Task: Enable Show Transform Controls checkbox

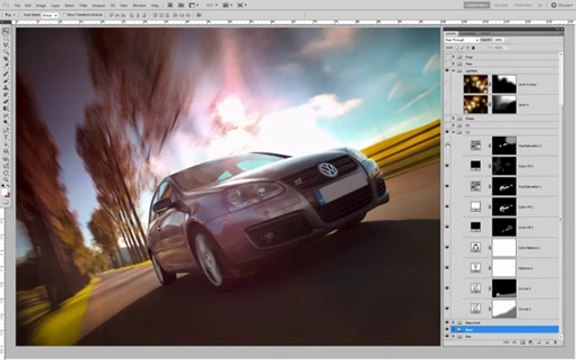Action: pyautogui.click(x=64, y=15)
